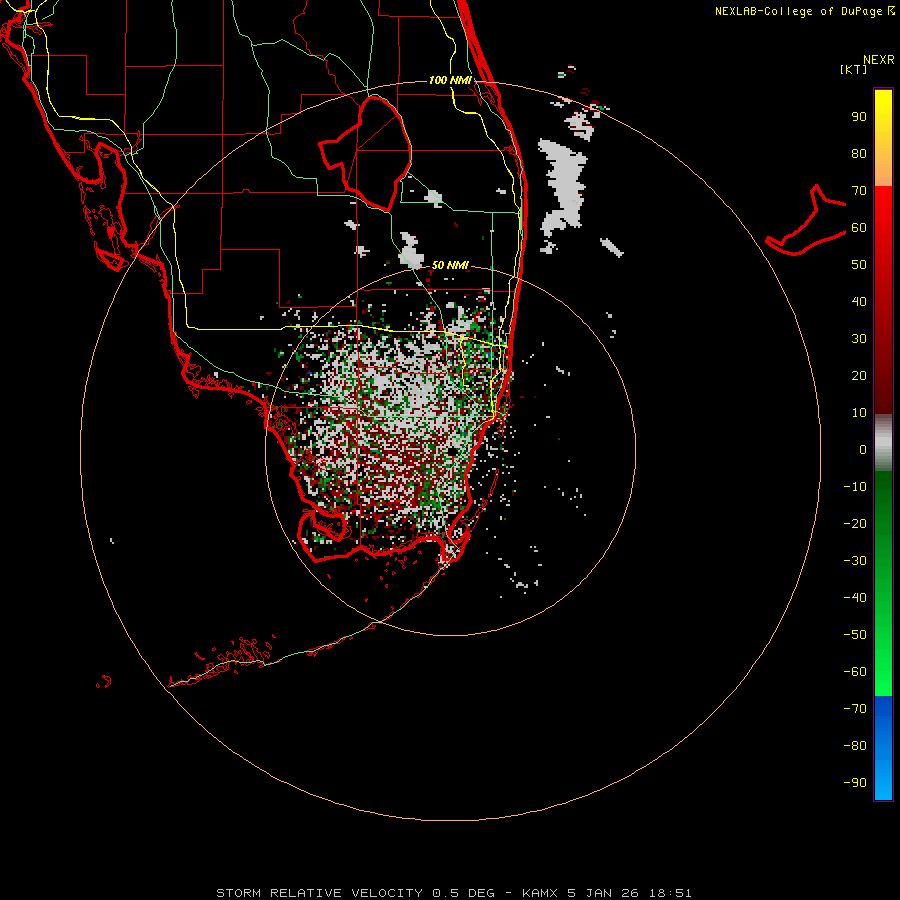Click the -40 value on the velocity scale
Screen dimensions: 900x900
coord(855,598)
